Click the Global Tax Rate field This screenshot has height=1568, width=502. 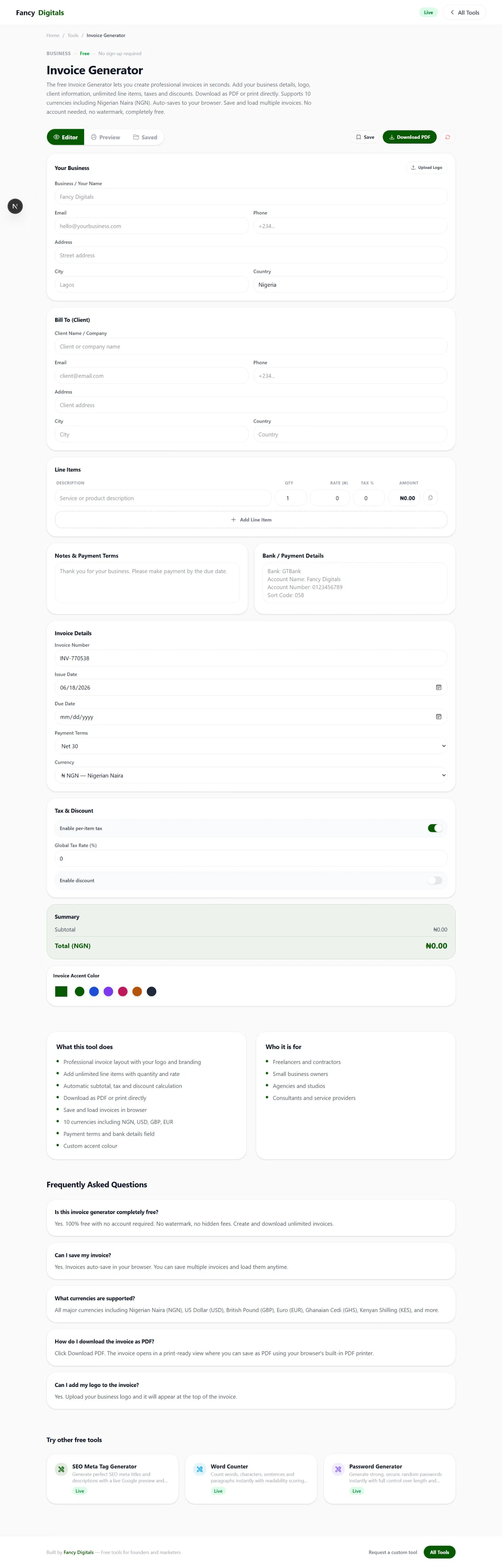tap(251, 858)
